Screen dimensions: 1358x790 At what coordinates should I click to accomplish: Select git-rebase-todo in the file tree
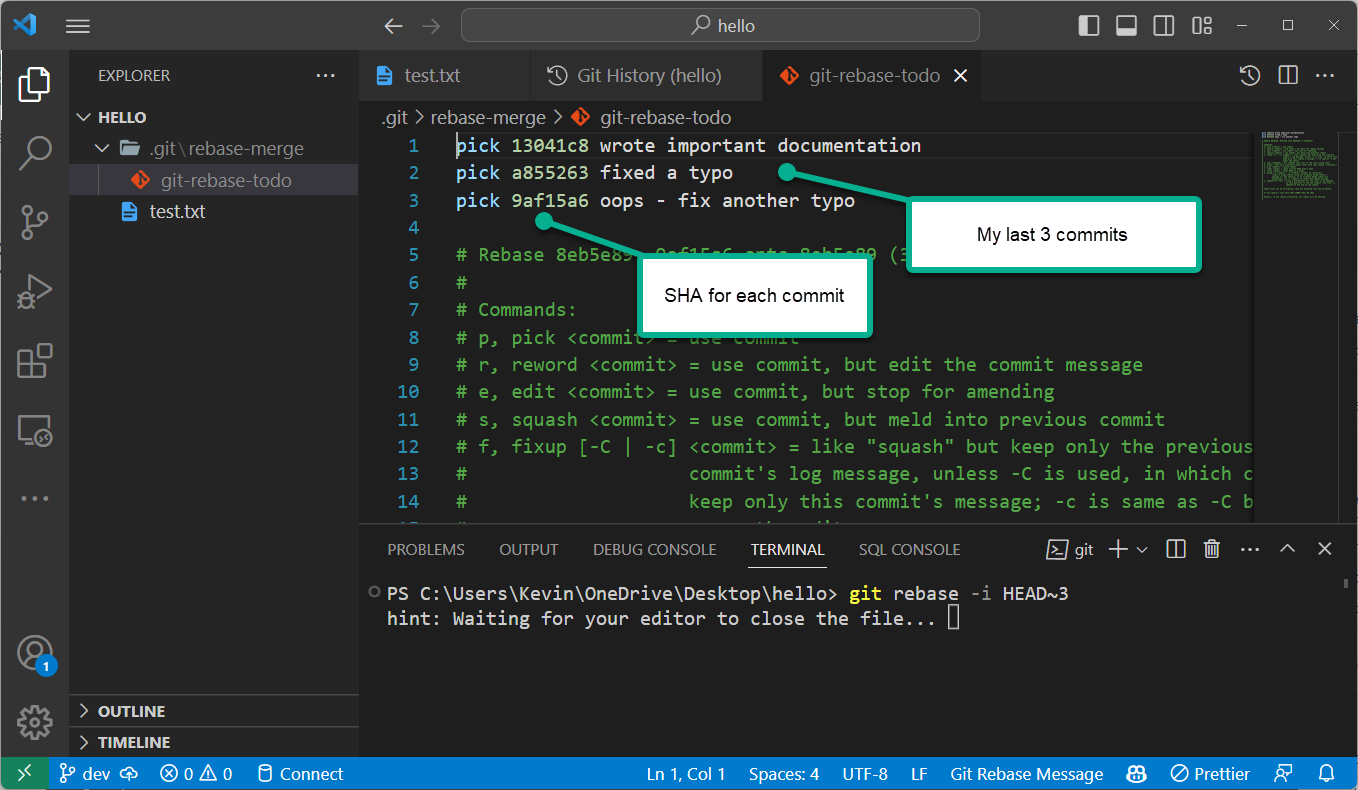[x=214, y=180]
